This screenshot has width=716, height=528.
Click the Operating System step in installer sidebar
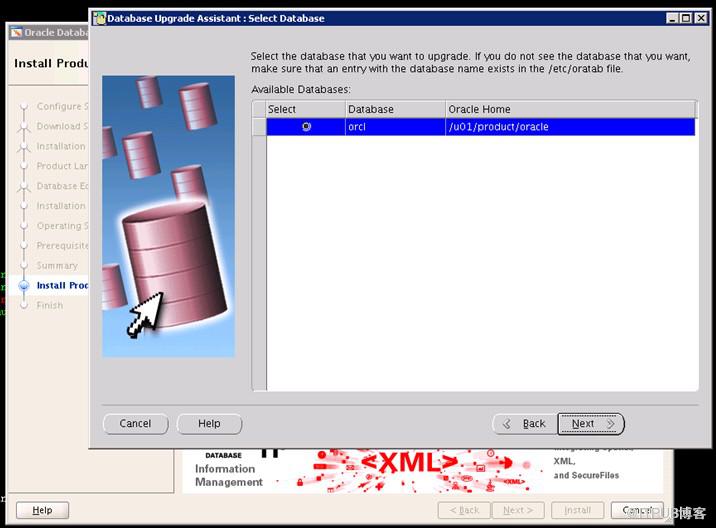62,226
